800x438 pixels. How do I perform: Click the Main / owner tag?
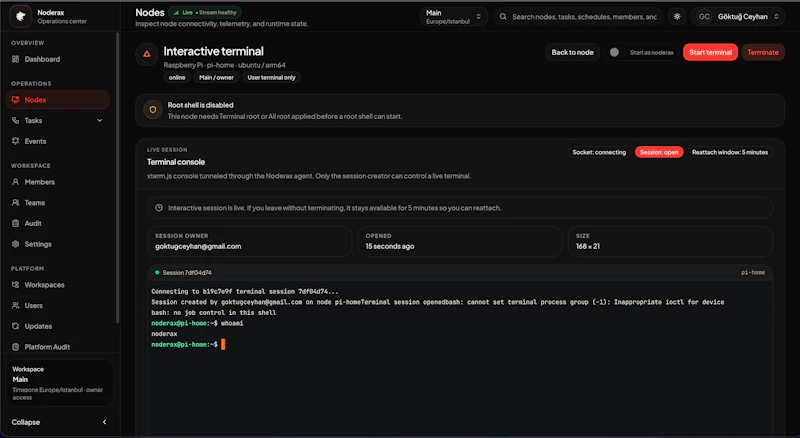click(x=216, y=78)
